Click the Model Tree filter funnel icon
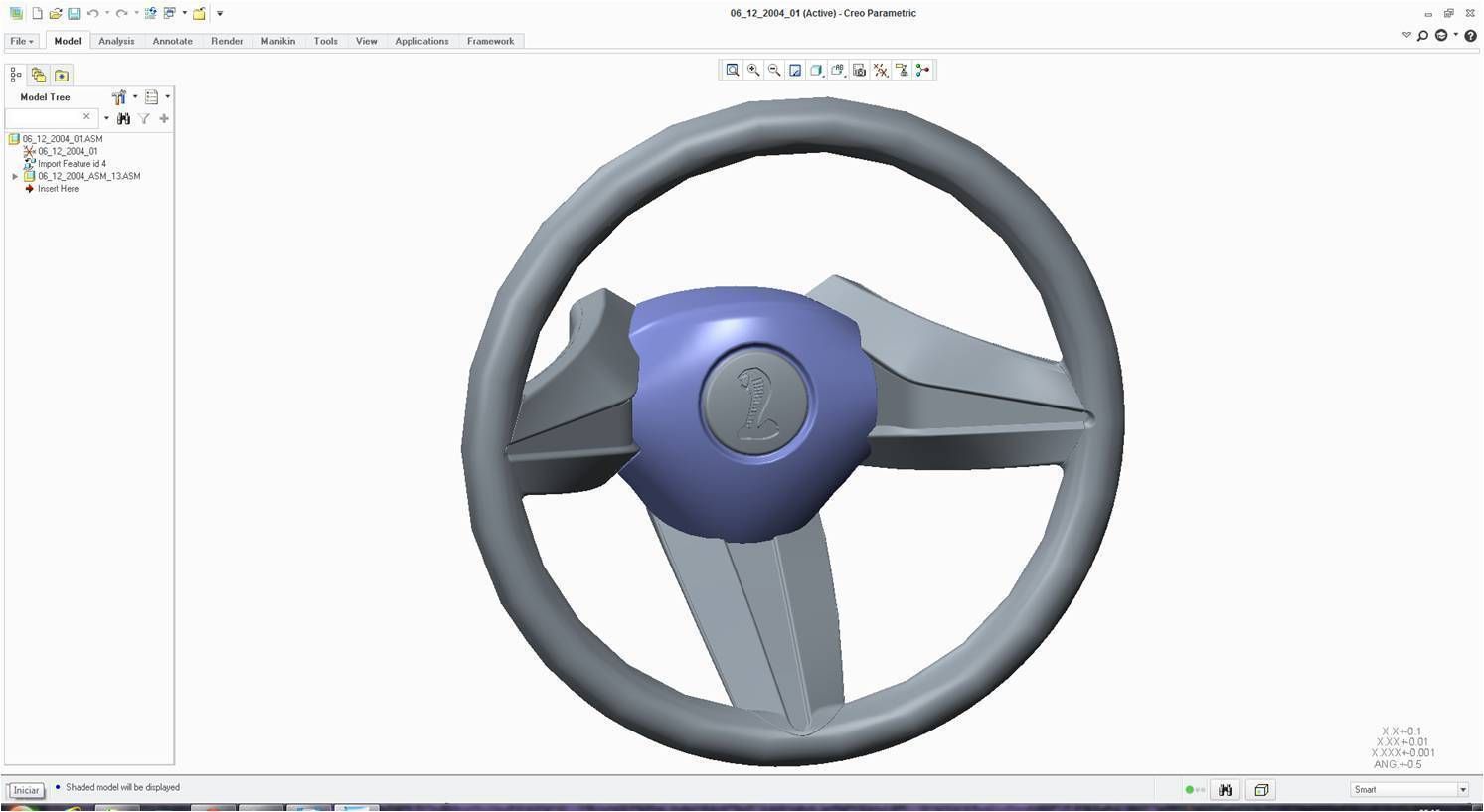The width and height of the screenshot is (1484, 812). pos(144,118)
